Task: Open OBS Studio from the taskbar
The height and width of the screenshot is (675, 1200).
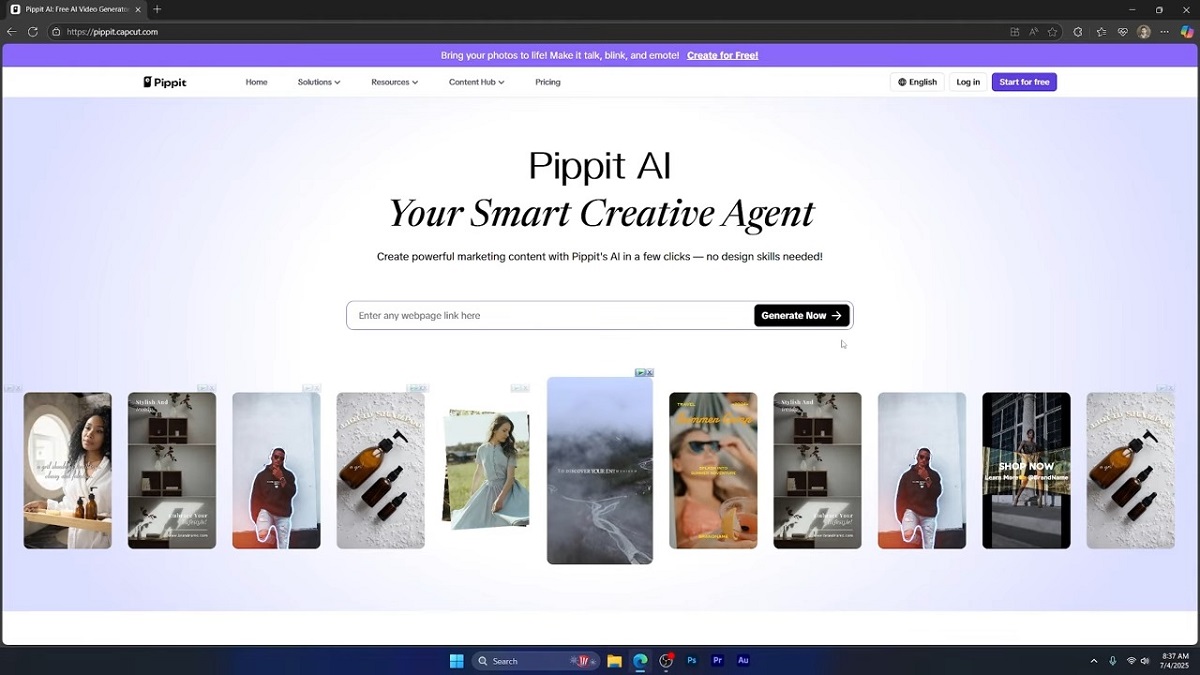Action: click(x=666, y=661)
